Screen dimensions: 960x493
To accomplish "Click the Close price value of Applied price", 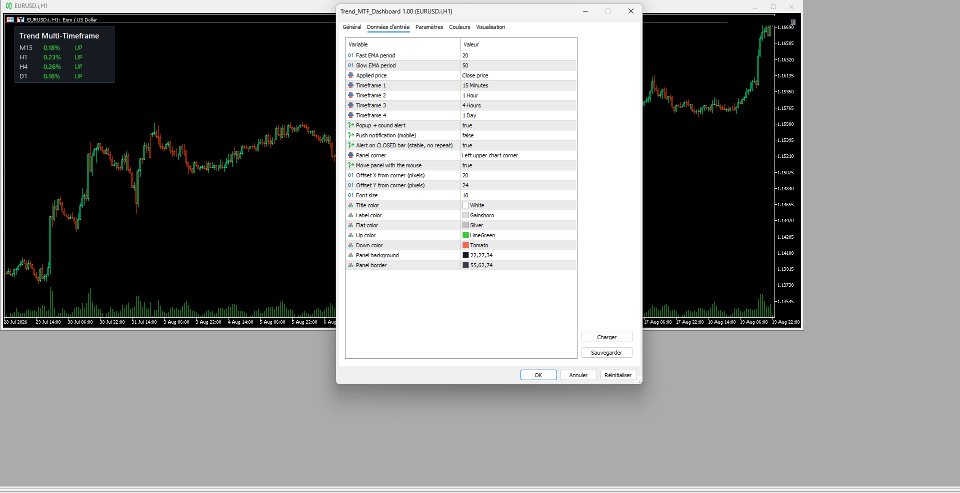I will coord(475,75).
